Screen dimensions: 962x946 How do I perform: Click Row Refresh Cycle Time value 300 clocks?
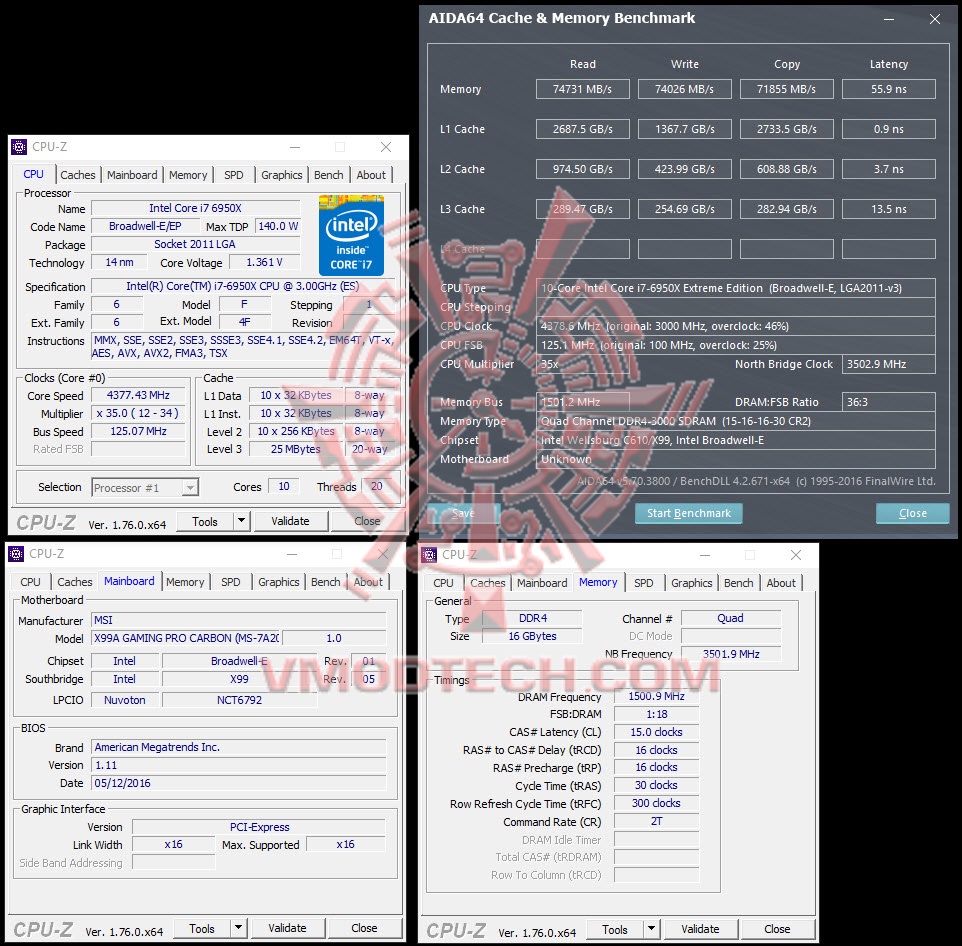tap(656, 804)
